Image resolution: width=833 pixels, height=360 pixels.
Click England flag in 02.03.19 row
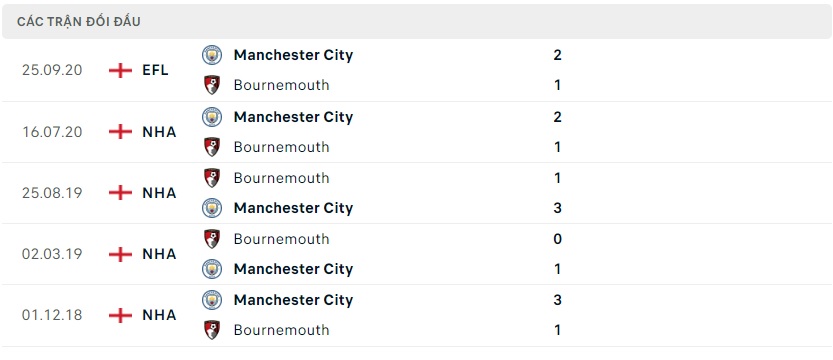120,254
